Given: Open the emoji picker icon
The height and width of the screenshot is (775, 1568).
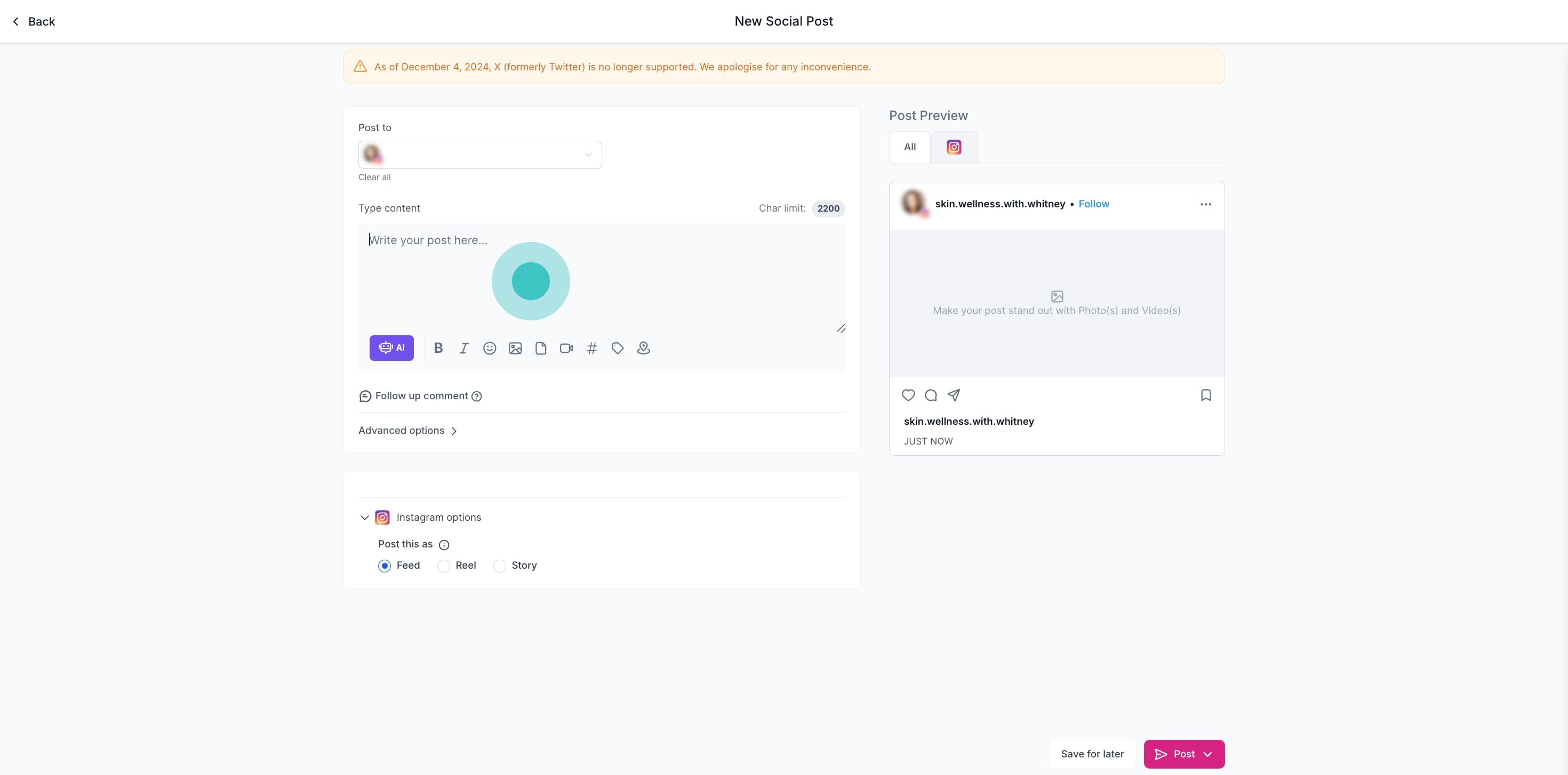Looking at the screenshot, I should click(490, 348).
